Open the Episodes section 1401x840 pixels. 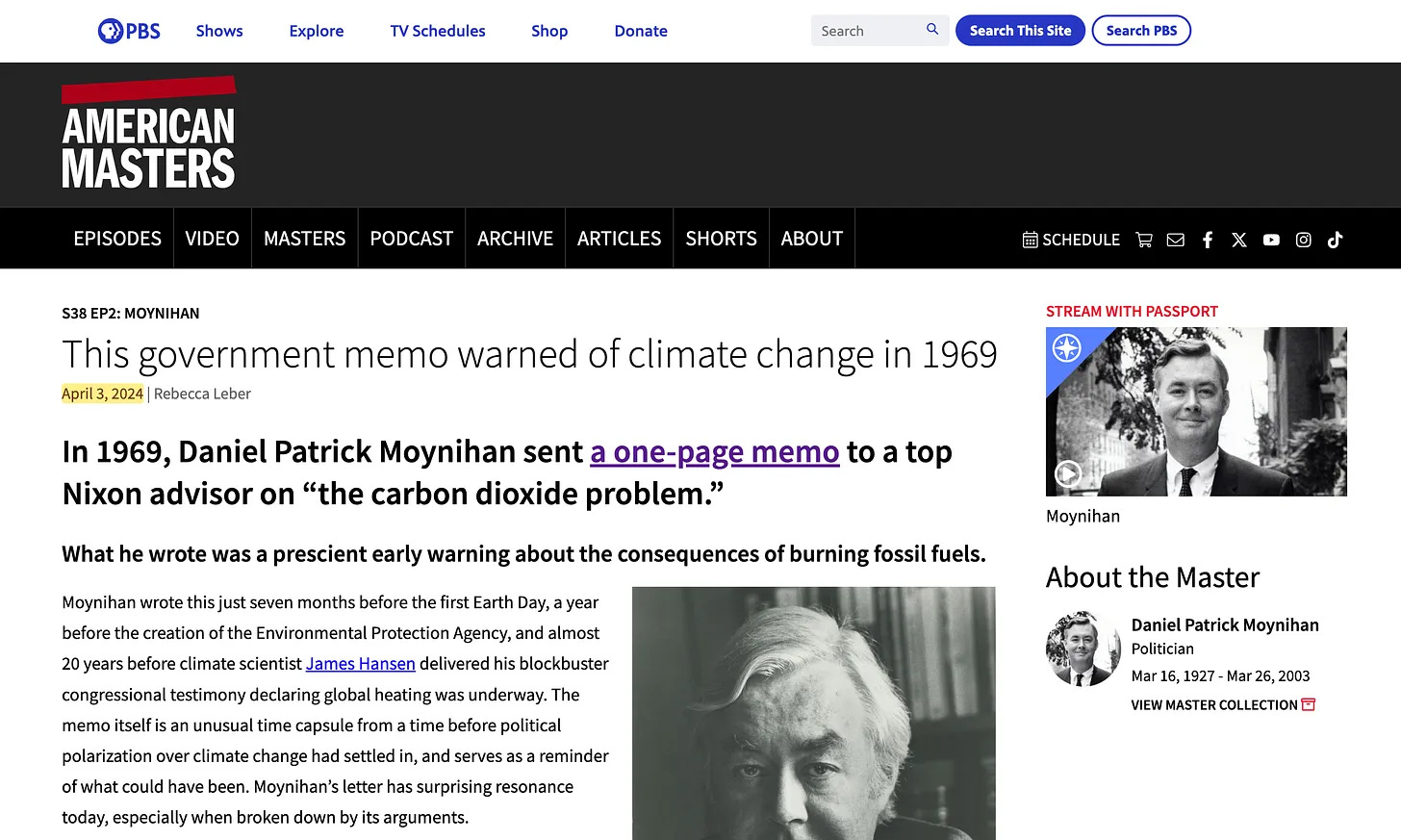(117, 239)
